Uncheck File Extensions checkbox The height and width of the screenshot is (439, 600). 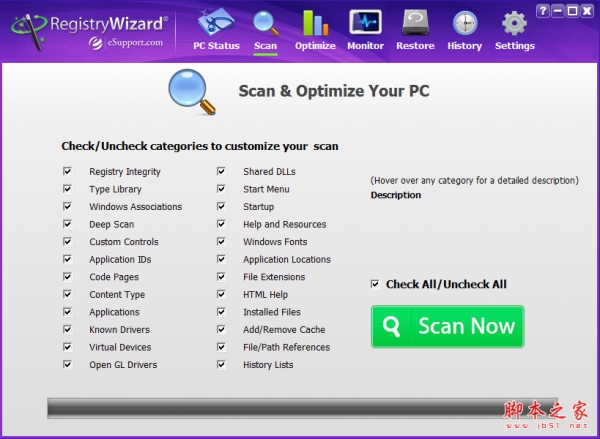pyautogui.click(x=222, y=276)
